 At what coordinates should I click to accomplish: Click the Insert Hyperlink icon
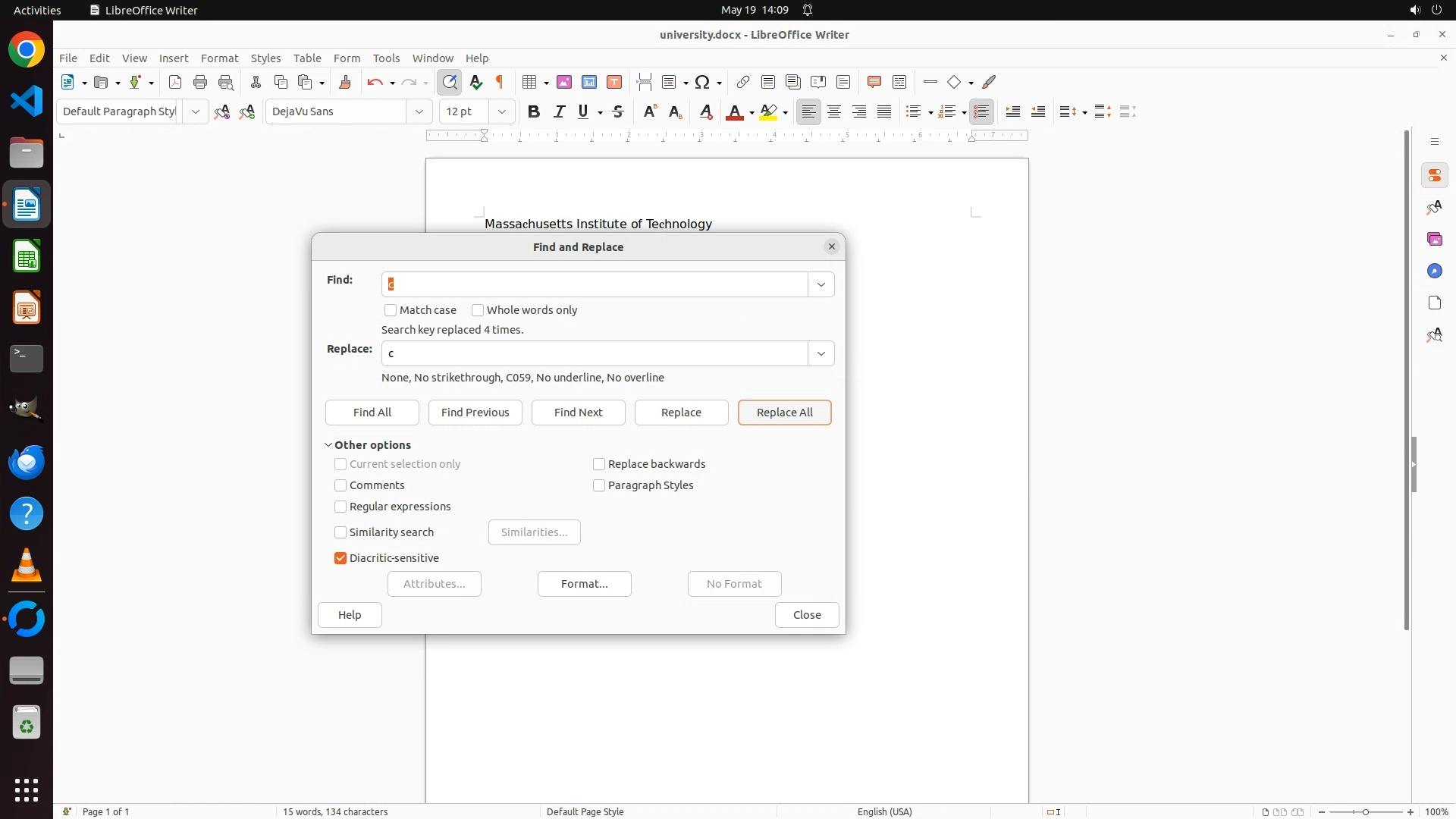click(743, 82)
